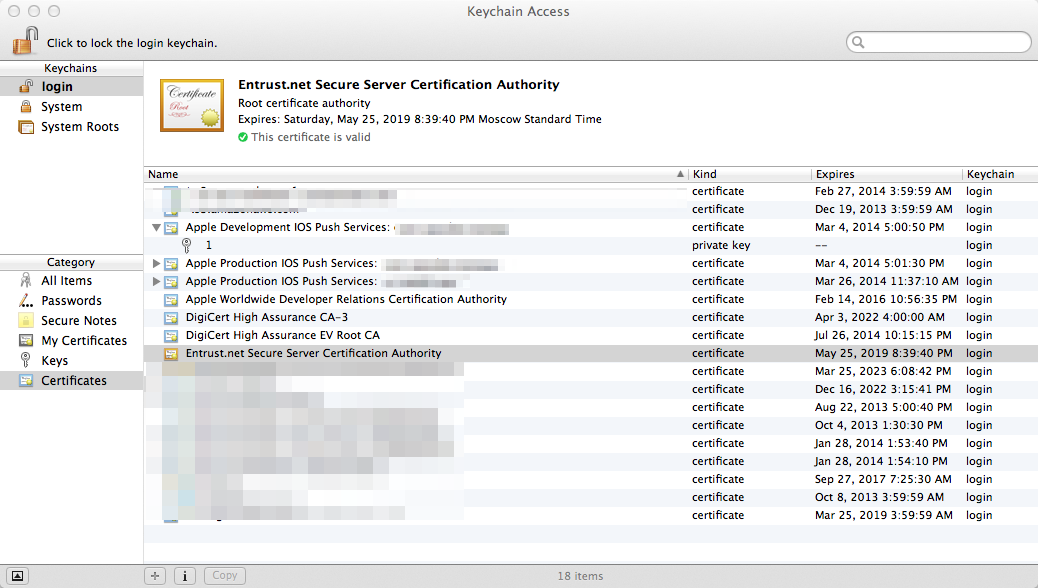This screenshot has height=588, width=1038.
Task: Click certificate icon of Apple Worldwide Developer Relations
Action: click(171, 300)
